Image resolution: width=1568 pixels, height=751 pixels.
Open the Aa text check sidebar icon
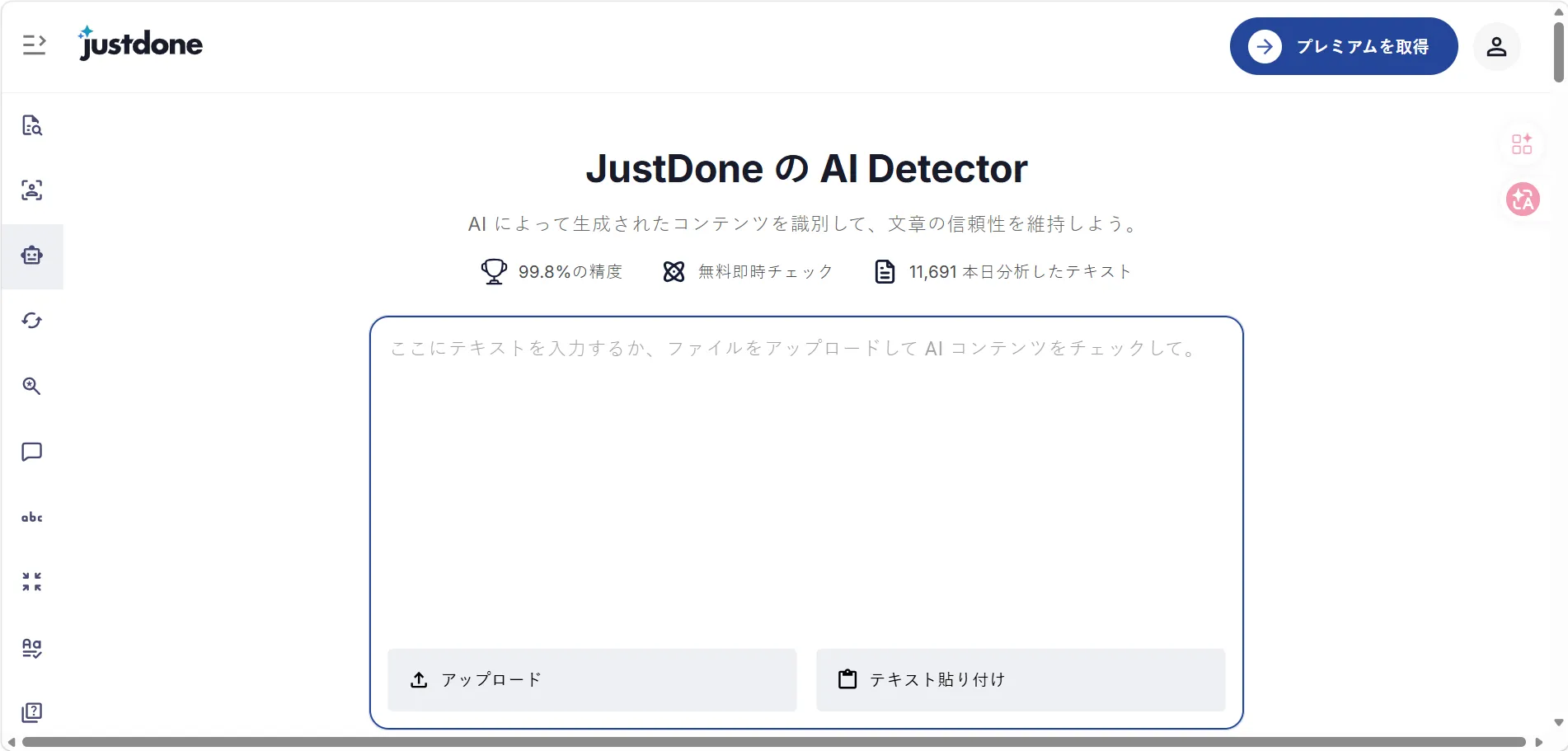[32, 648]
